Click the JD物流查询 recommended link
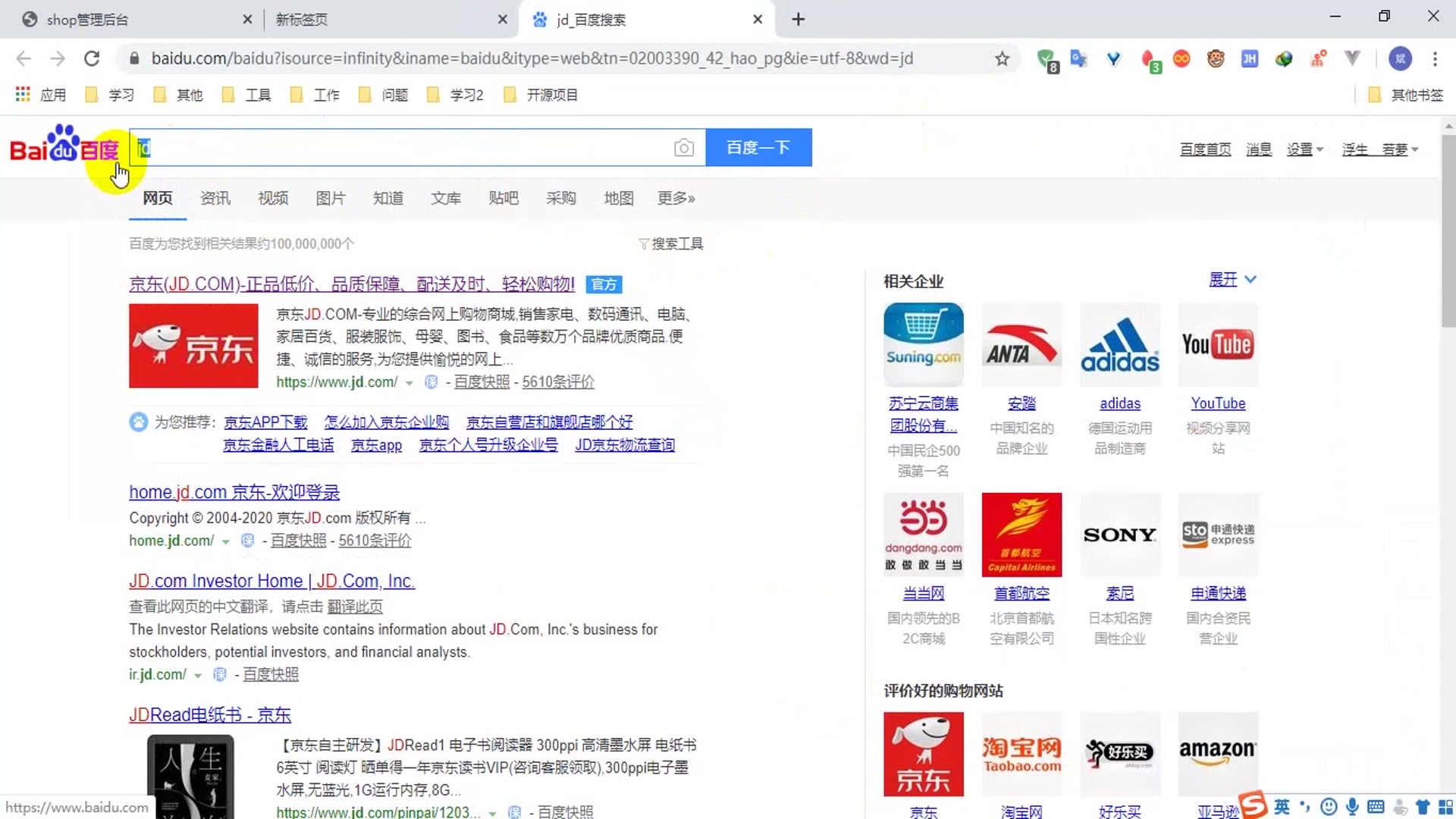This screenshot has height=819, width=1456. click(625, 445)
